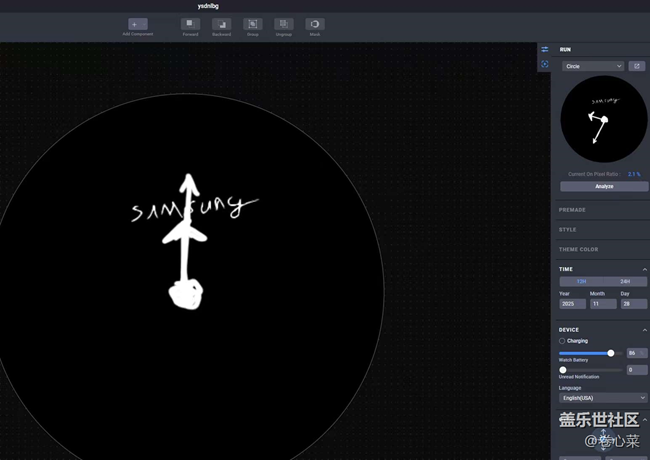Switch time format to 12H

581,282
